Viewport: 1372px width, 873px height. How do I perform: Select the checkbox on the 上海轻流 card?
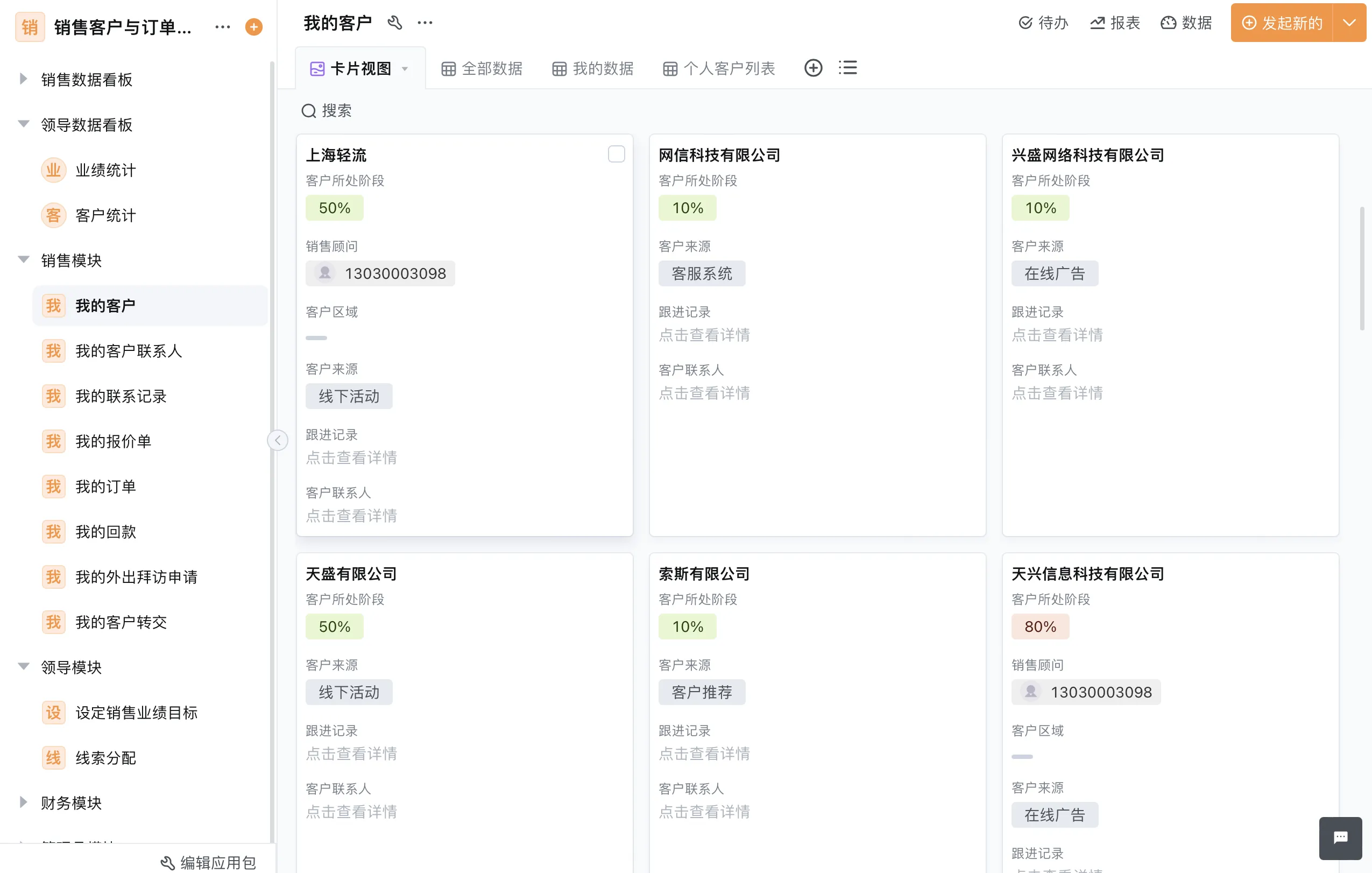[616, 154]
